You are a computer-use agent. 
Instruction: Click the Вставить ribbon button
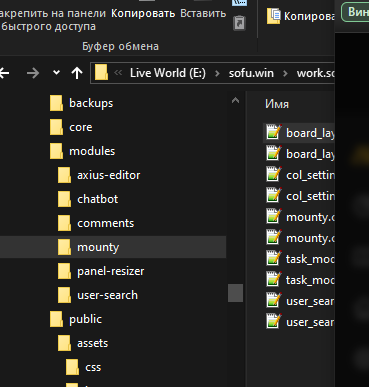203,13
